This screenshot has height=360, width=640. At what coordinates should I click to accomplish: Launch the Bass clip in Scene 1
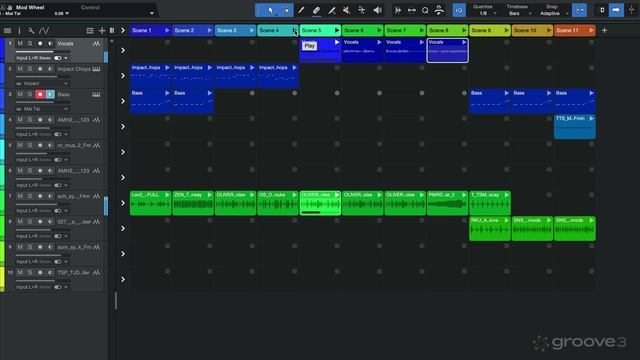(x=167, y=93)
